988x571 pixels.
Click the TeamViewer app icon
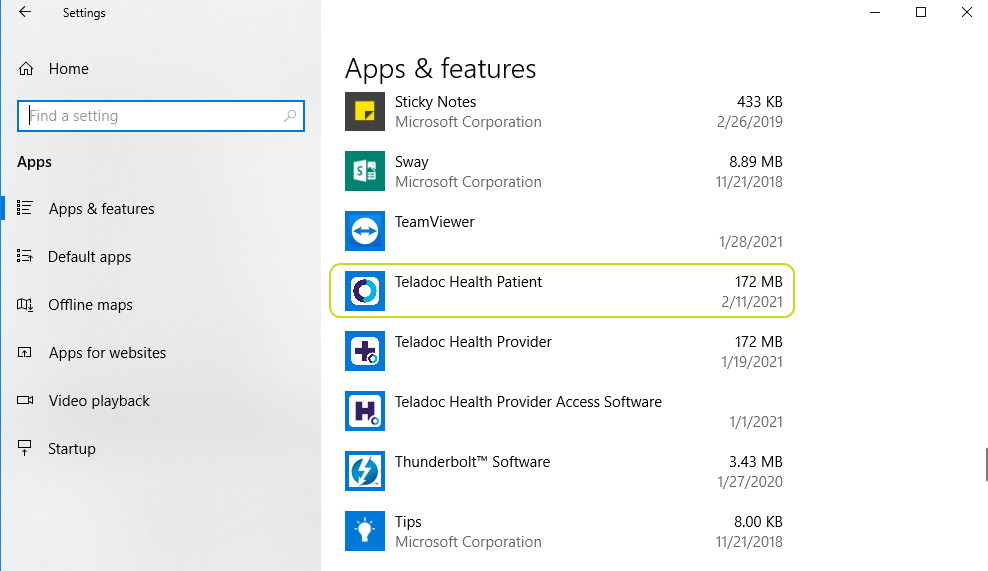click(365, 231)
